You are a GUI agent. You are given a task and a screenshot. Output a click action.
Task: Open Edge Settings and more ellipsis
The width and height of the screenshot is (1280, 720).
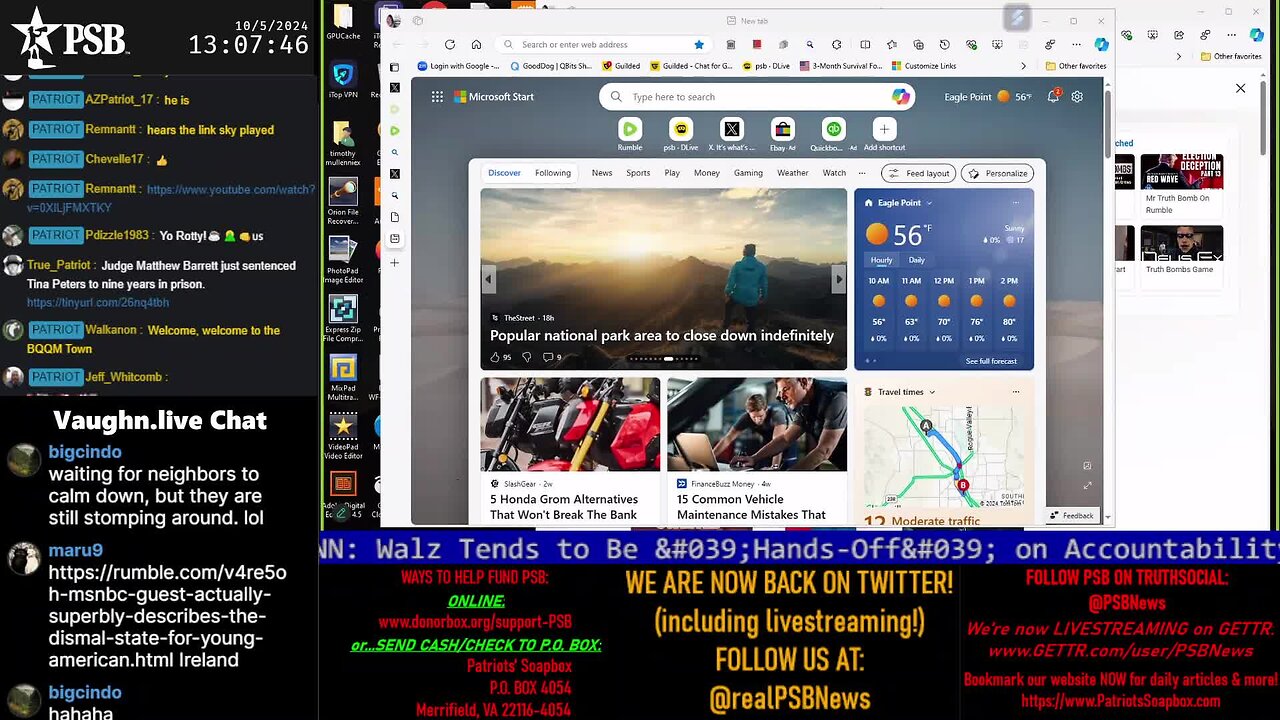[1076, 45]
